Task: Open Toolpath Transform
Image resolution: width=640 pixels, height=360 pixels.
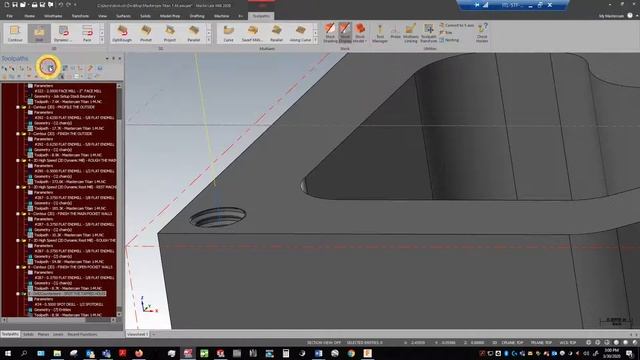Action: pos(429,33)
